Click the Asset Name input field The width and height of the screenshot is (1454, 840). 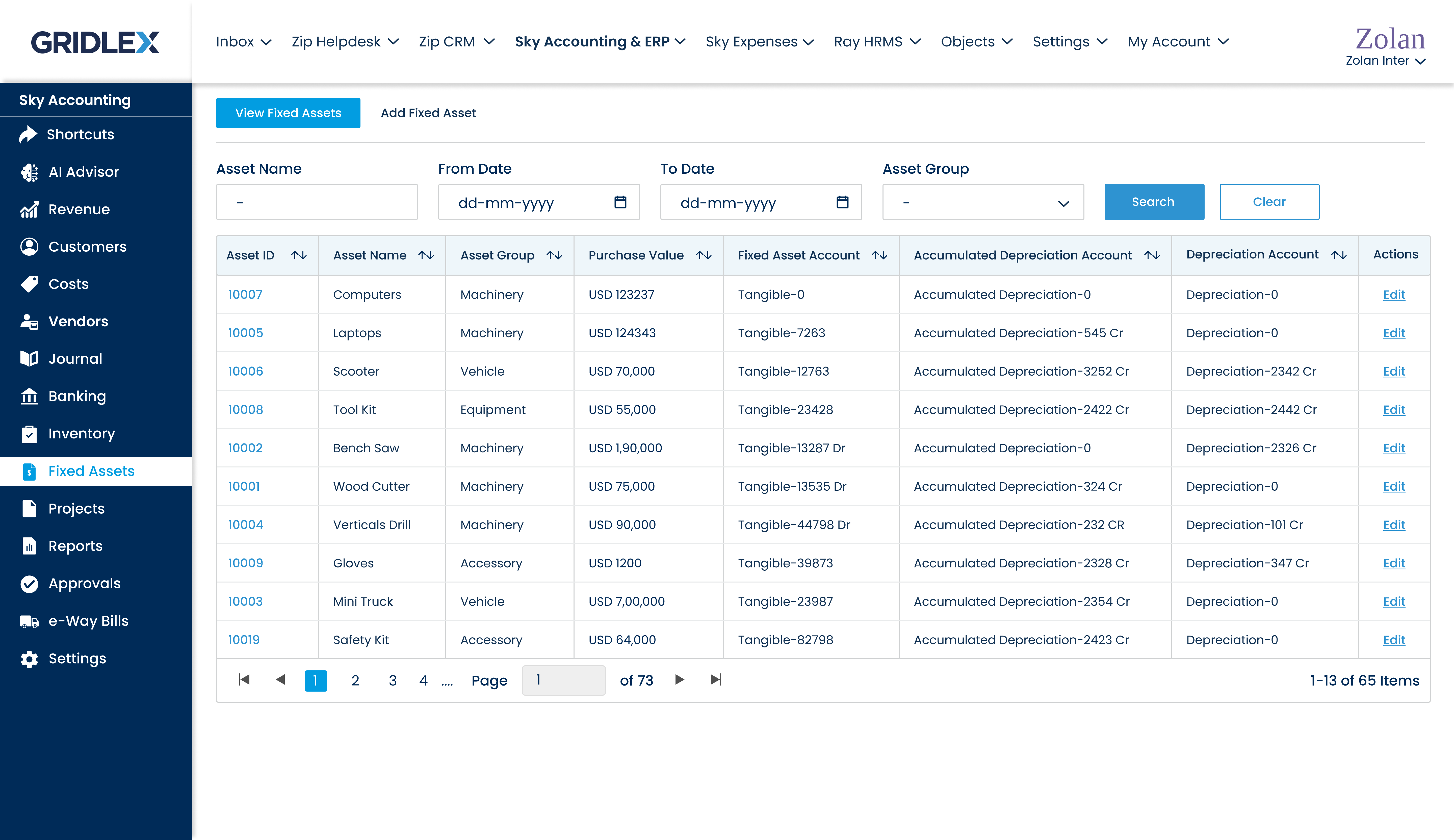click(x=317, y=202)
